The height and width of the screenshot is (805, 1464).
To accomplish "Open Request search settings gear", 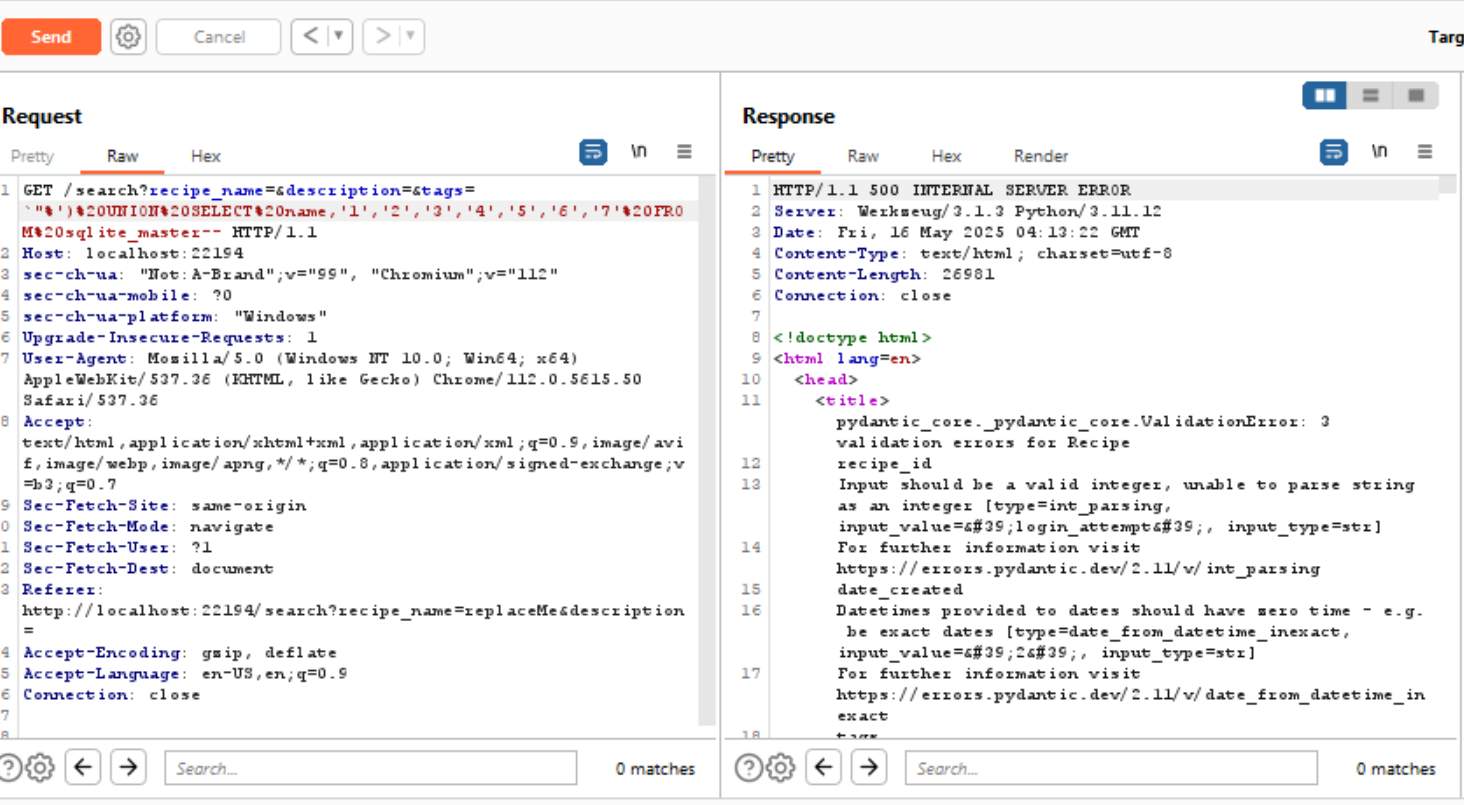I will pyautogui.click(x=39, y=768).
